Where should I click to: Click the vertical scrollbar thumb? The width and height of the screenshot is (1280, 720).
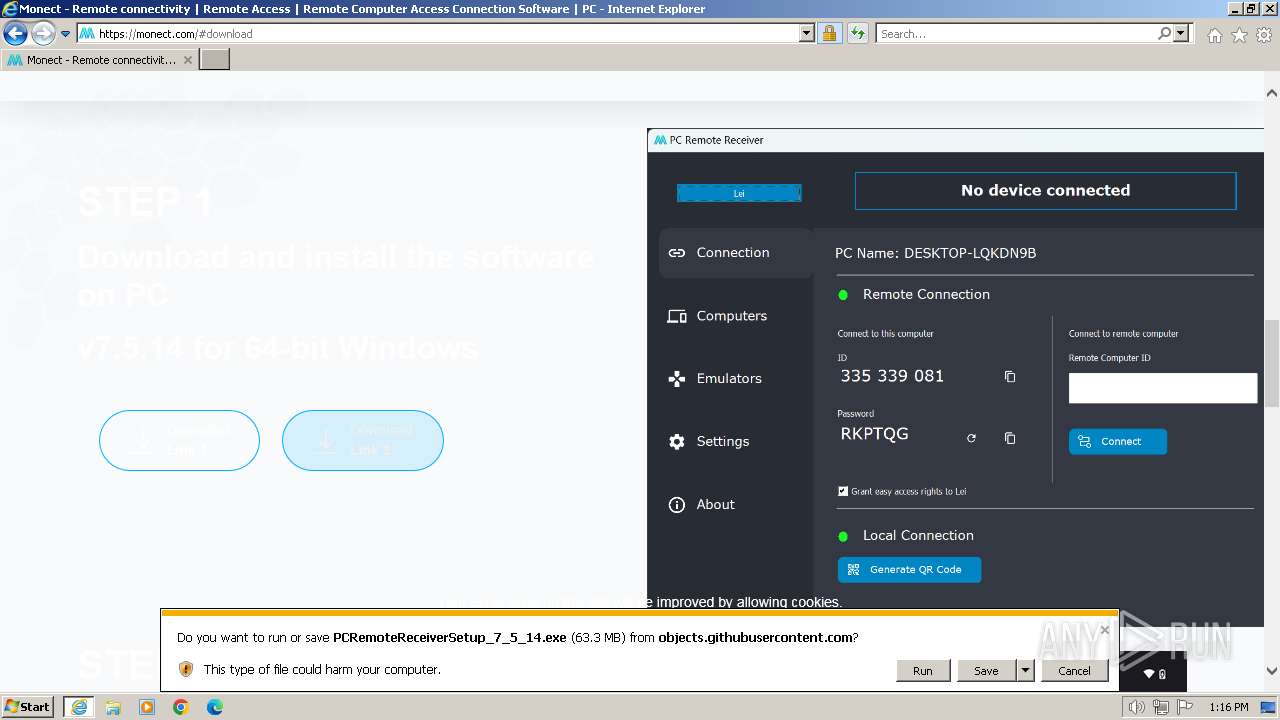[1272, 363]
